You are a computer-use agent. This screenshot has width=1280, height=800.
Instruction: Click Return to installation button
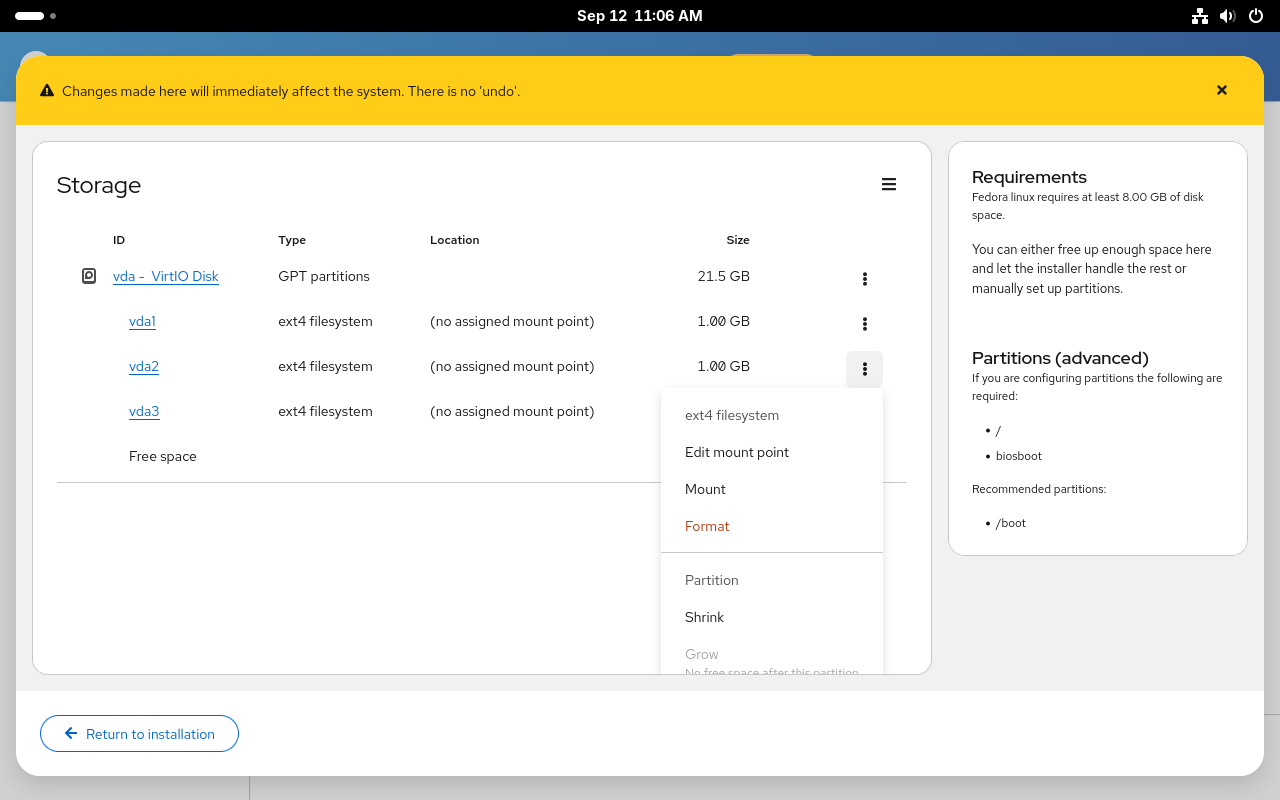click(139, 733)
